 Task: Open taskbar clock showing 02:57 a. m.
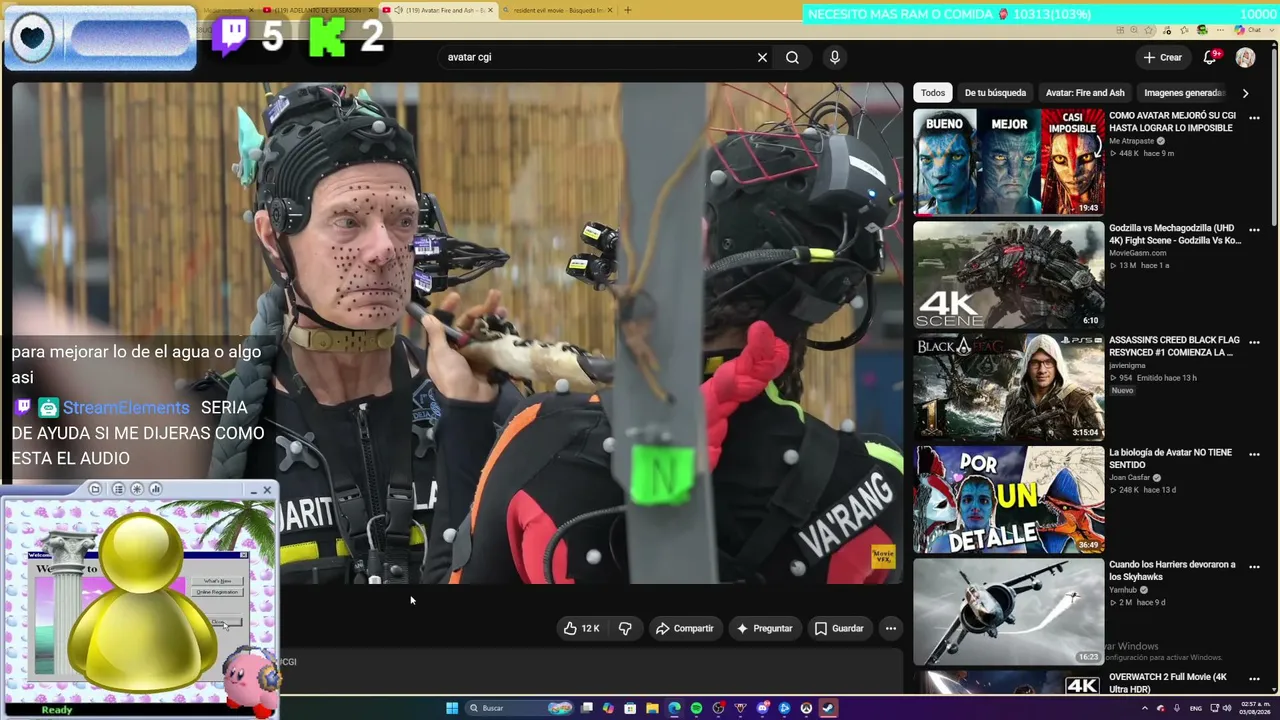click(1253, 708)
